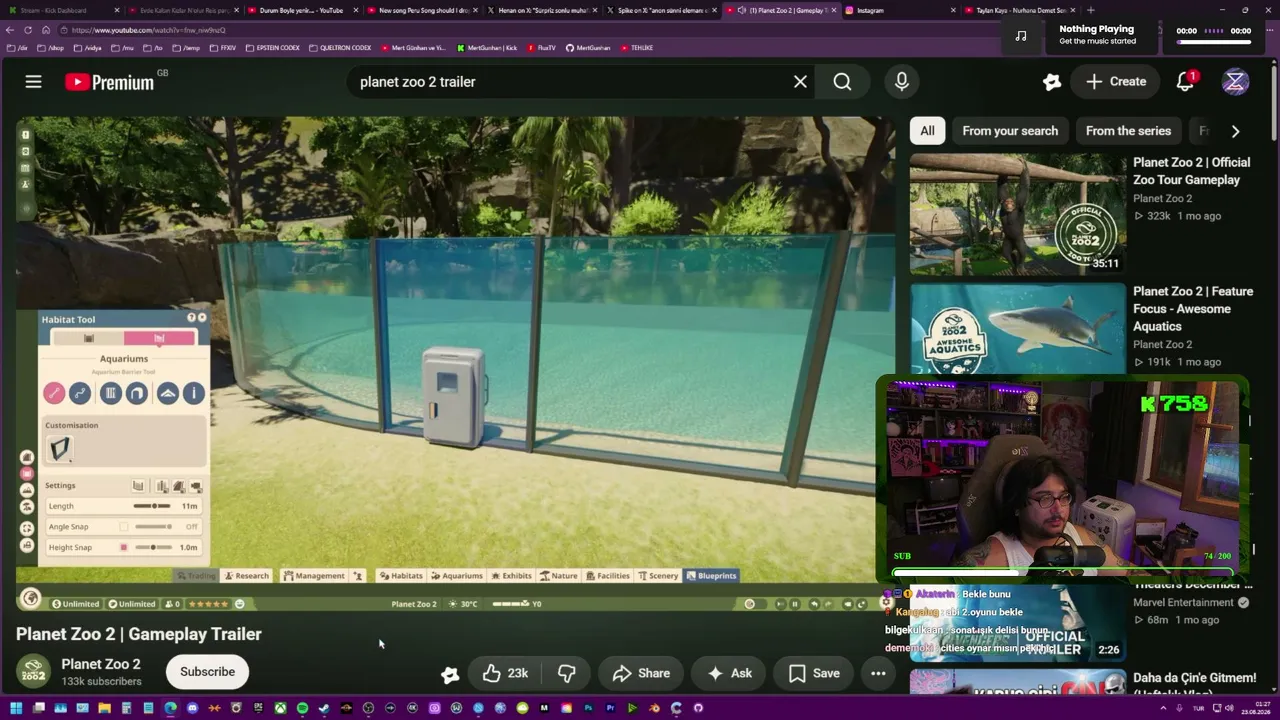Viewport: 1280px width, 720px height.
Task: Switch to the pink aquarium barrier tab
Action: click(159, 339)
